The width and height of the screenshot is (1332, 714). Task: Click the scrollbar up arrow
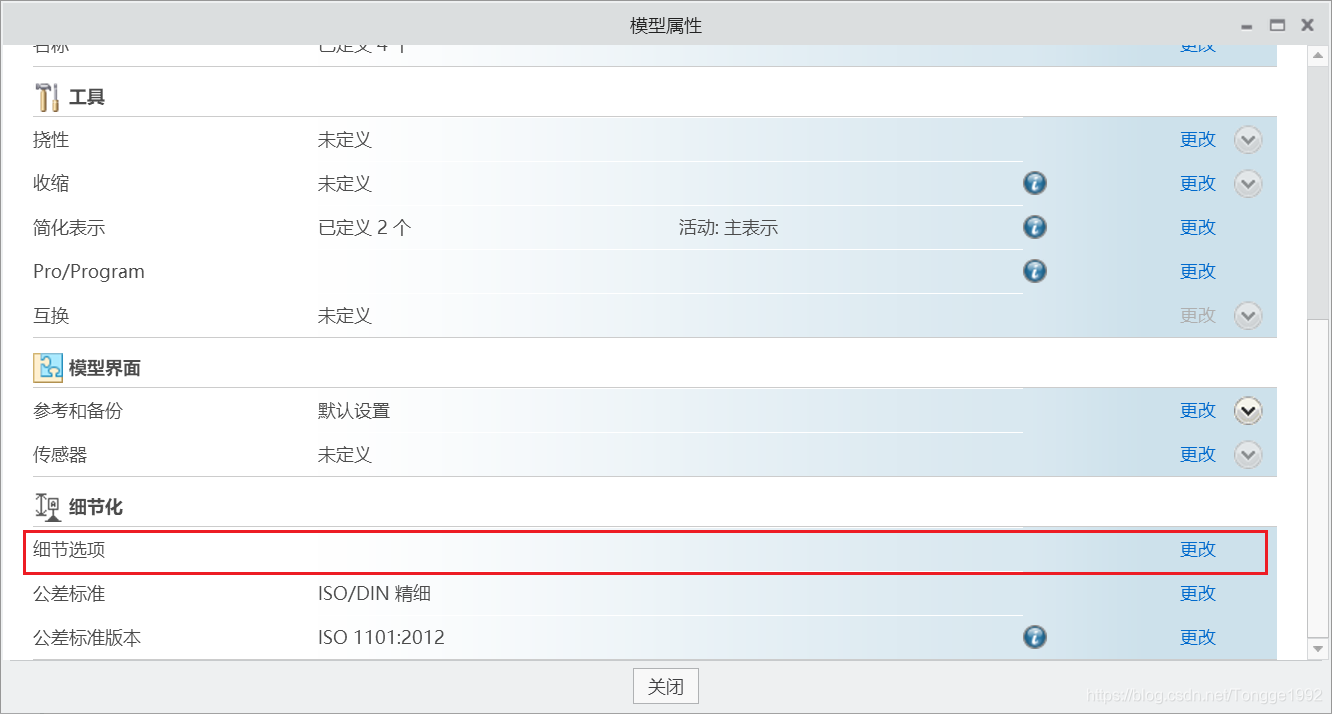point(1320,58)
